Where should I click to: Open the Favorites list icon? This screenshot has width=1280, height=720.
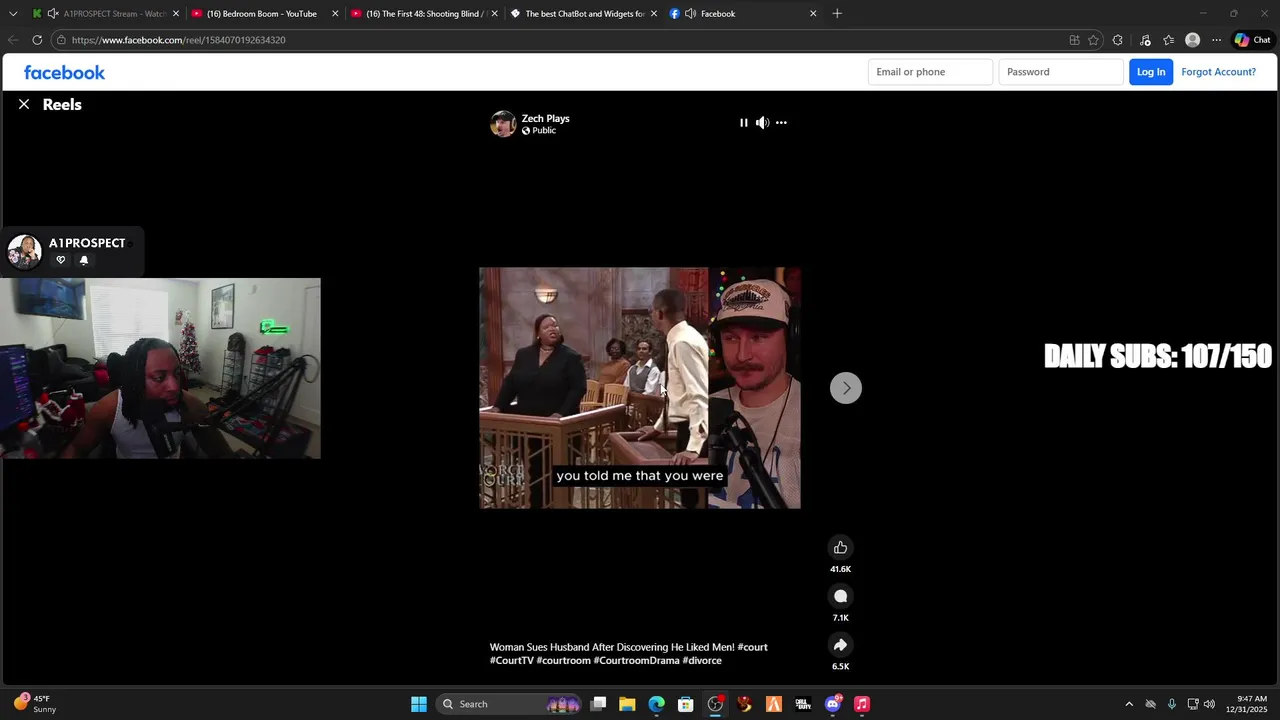1168,40
